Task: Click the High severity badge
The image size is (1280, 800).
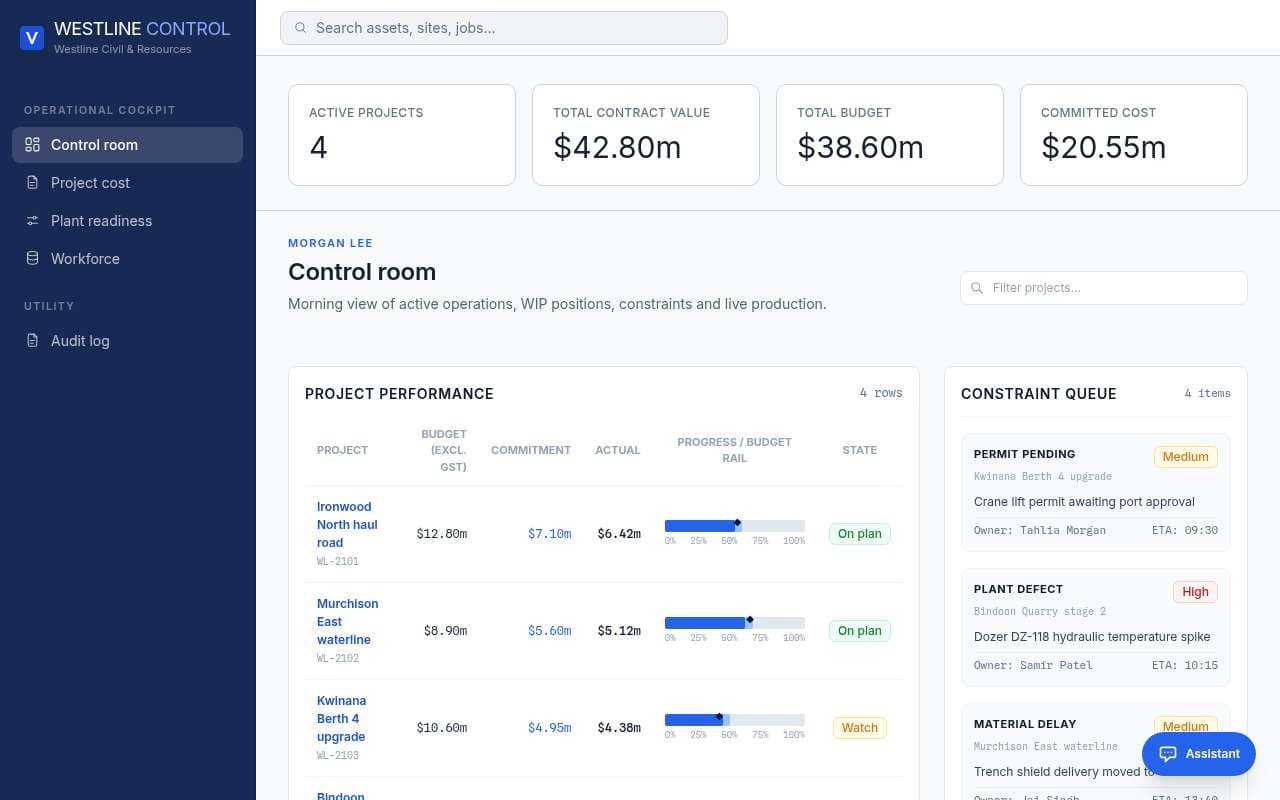Action: [1196, 592]
